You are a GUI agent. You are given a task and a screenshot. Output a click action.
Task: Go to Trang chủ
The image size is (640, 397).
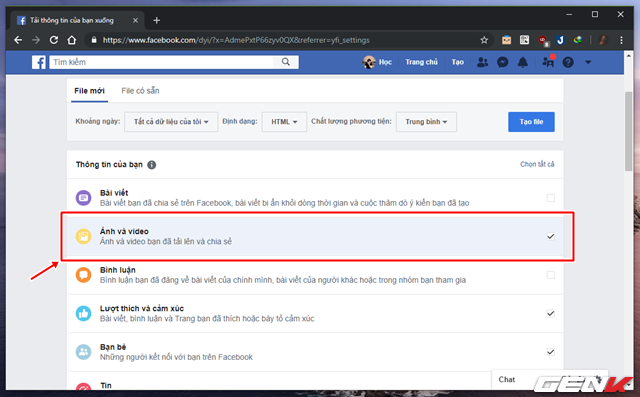[x=421, y=62]
